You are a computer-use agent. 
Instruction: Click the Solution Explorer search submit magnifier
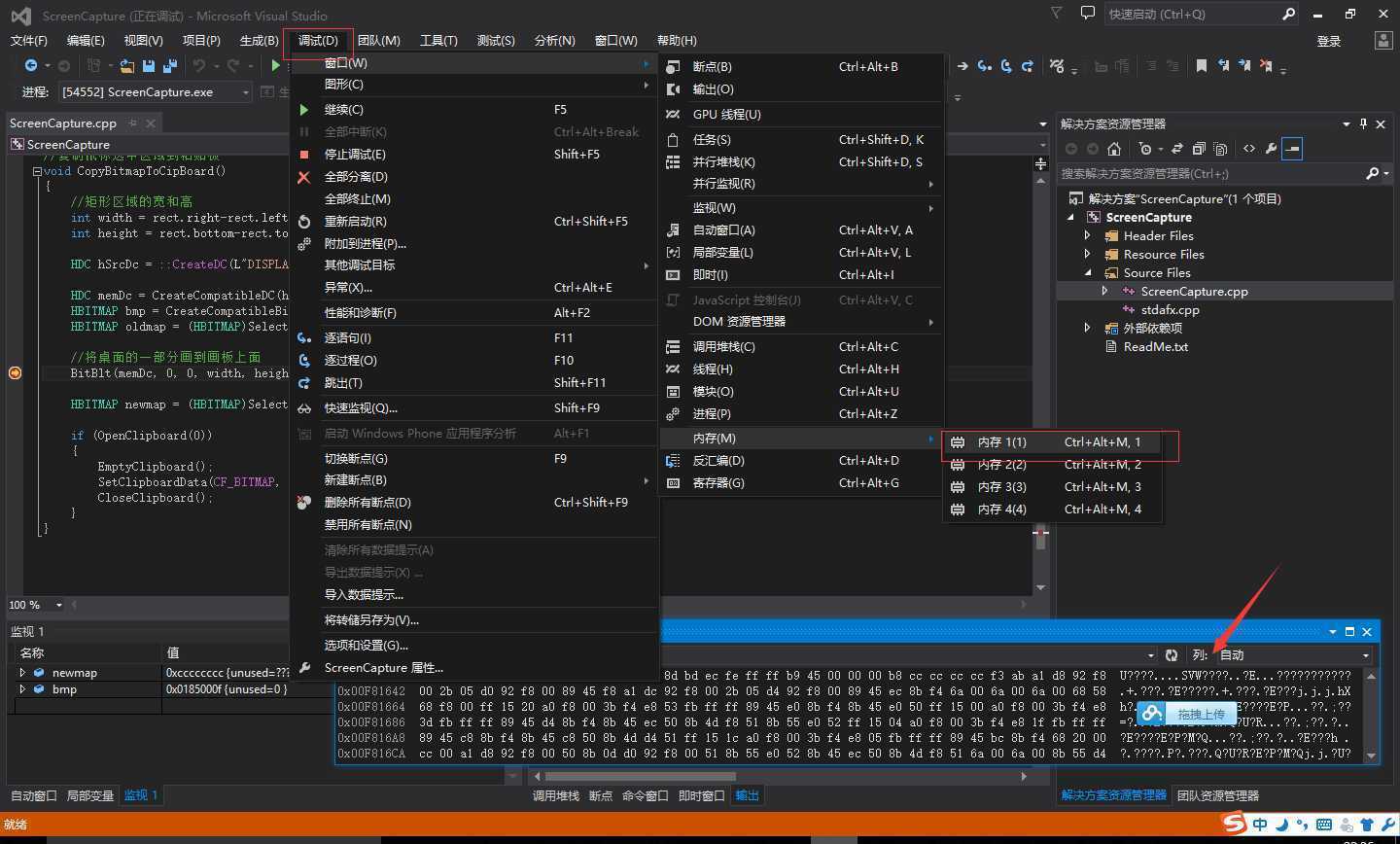tap(1373, 173)
